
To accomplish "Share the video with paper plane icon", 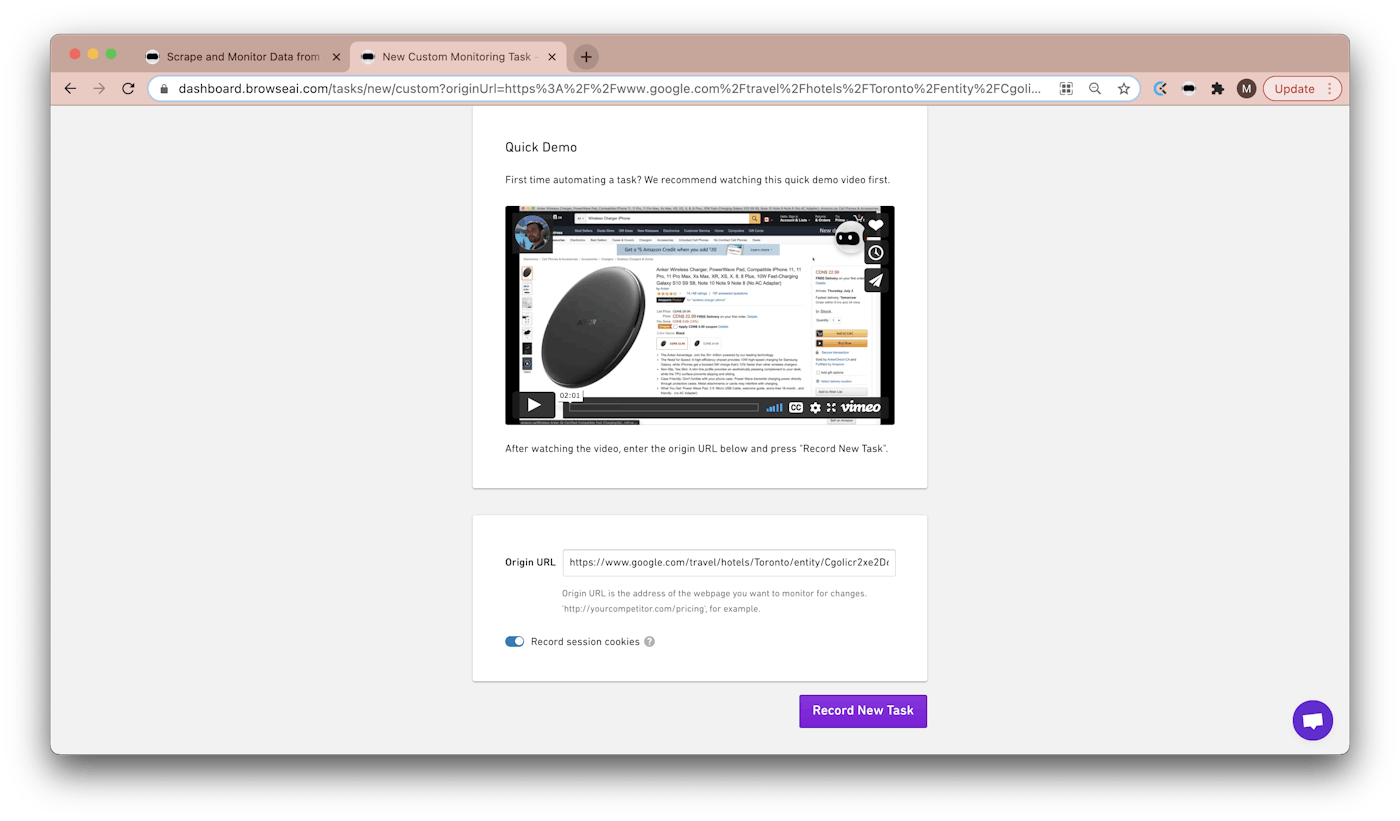I will click(x=876, y=281).
